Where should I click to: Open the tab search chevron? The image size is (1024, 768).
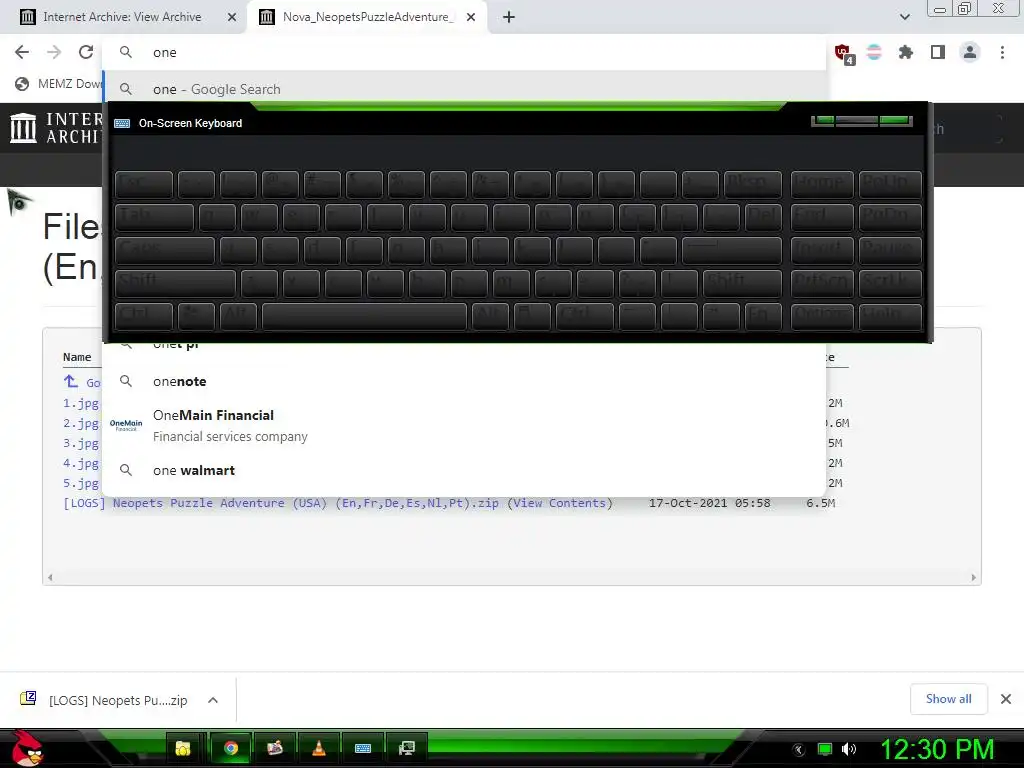tap(904, 17)
